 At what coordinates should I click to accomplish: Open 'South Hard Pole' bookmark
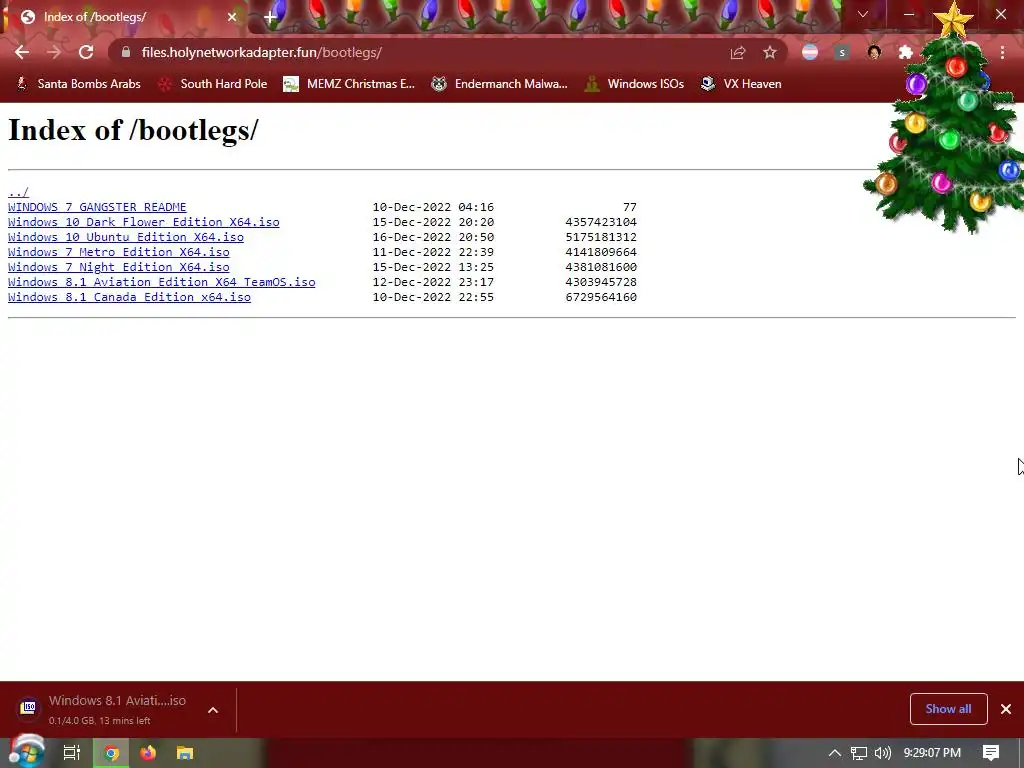[213, 84]
